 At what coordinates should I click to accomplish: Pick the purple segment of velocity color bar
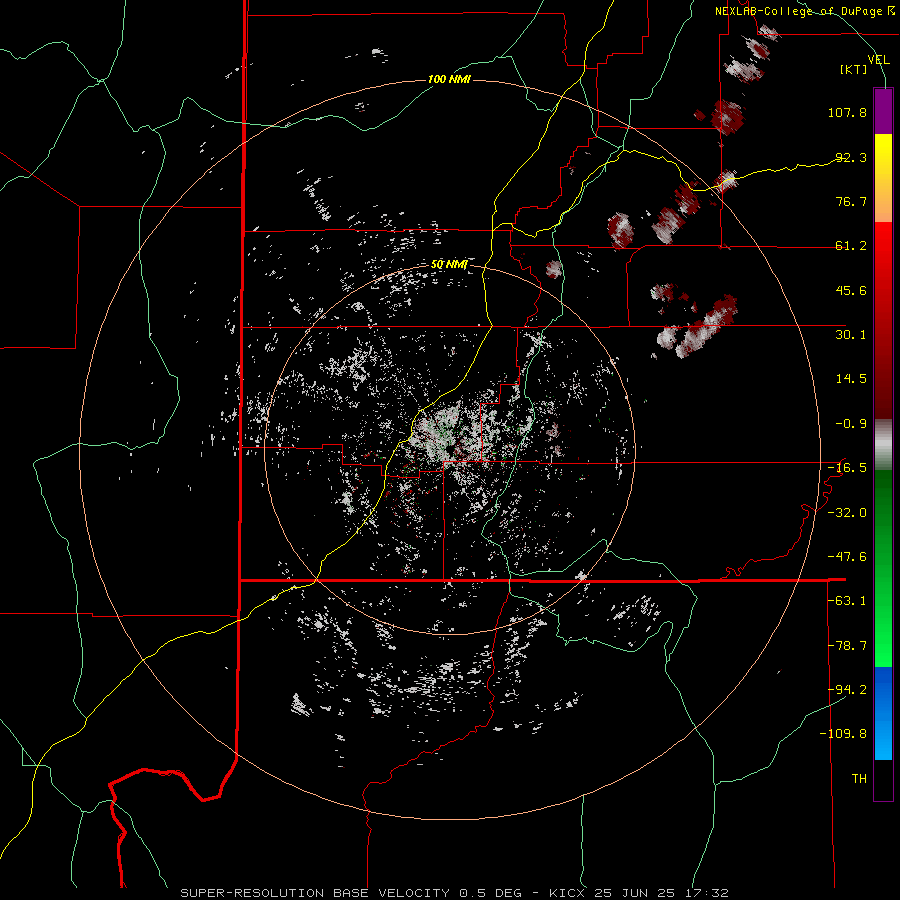pyautogui.click(x=883, y=111)
